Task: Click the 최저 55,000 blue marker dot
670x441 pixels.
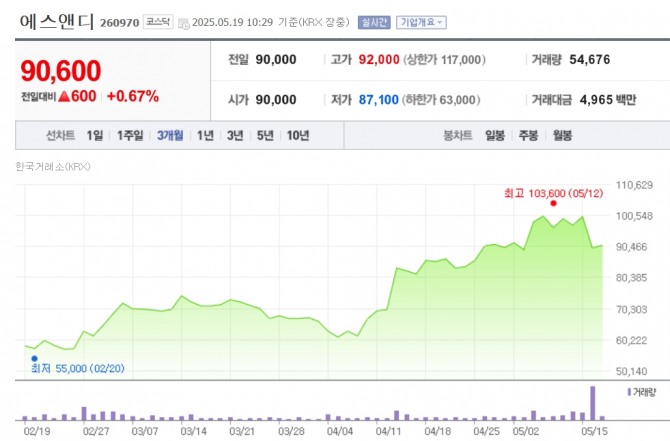Action: point(34,358)
